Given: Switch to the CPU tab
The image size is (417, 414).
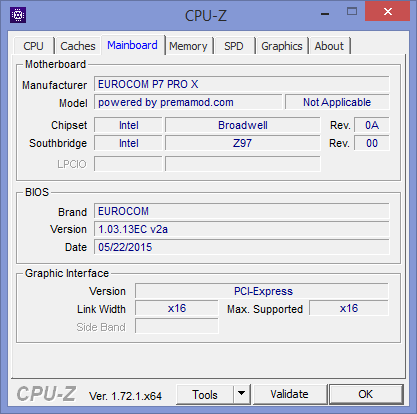Looking at the screenshot, I should [33, 46].
